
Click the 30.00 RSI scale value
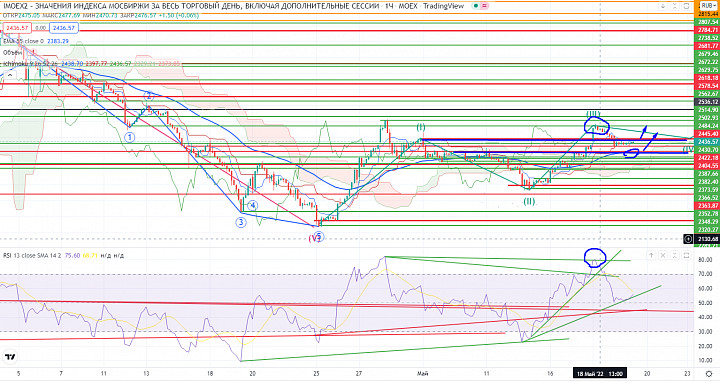(706, 332)
